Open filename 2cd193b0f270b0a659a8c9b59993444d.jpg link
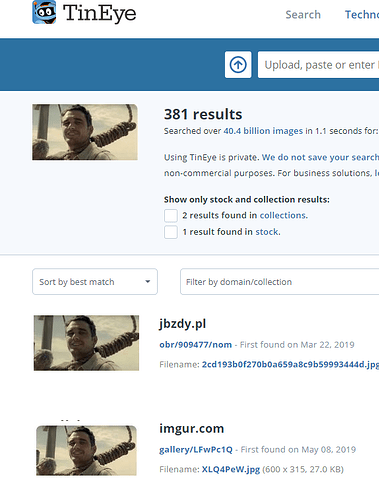 pos(290,364)
